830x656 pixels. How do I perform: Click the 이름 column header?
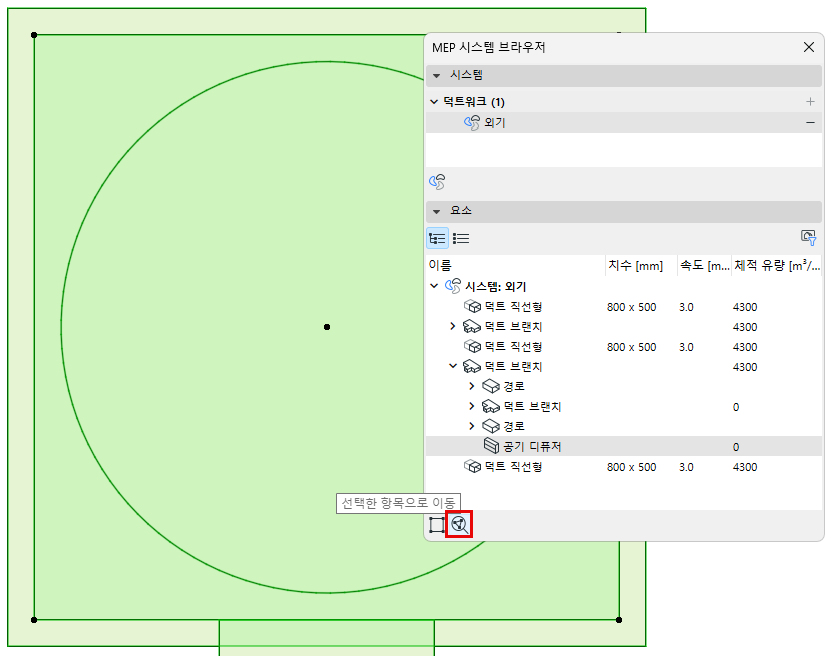point(515,265)
